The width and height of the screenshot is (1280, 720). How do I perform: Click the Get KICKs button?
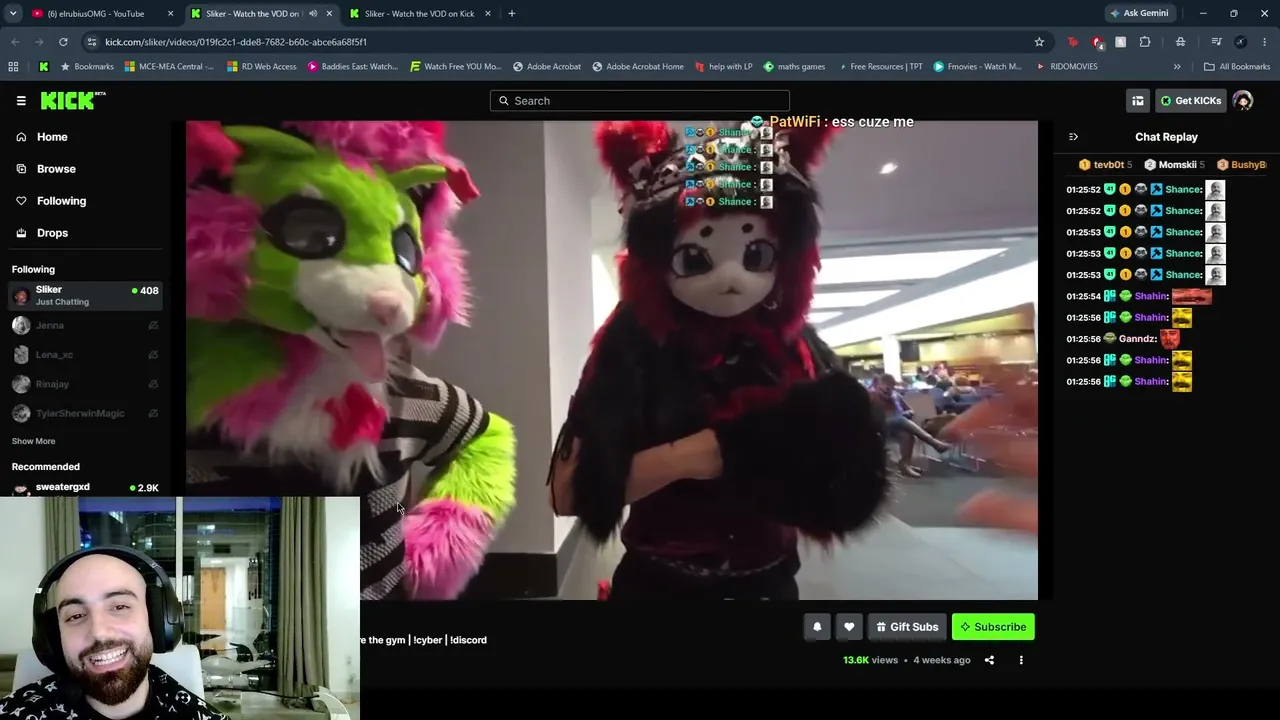[1190, 101]
